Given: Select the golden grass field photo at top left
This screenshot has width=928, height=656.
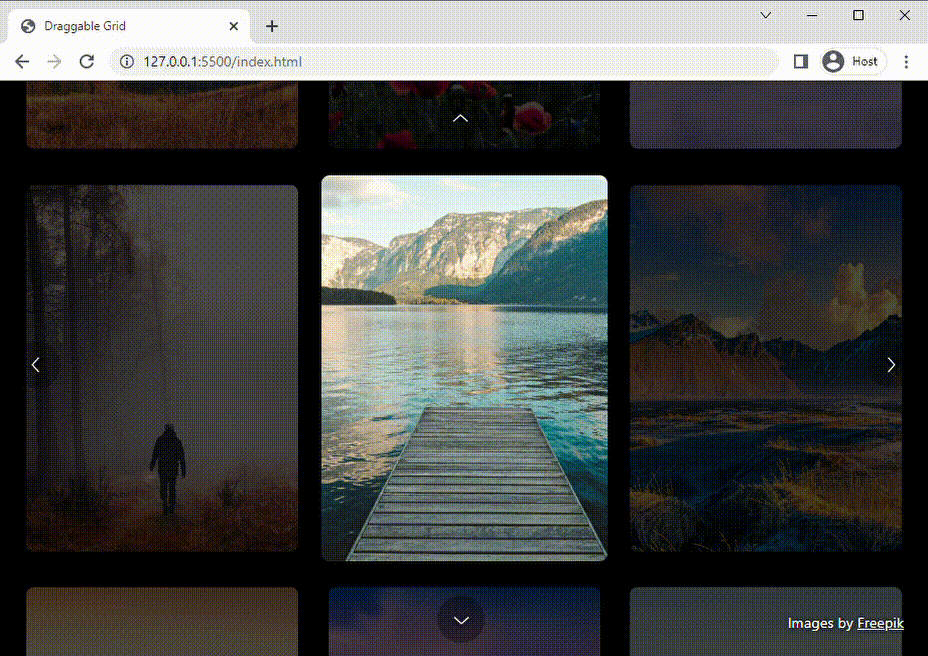Looking at the screenshot, I should click(x=162, y=115).
